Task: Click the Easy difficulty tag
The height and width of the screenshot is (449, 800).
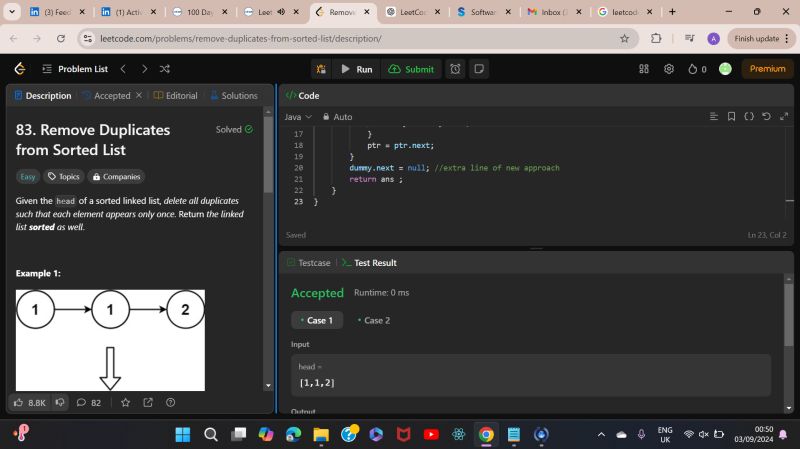Action: click(28, 177)
